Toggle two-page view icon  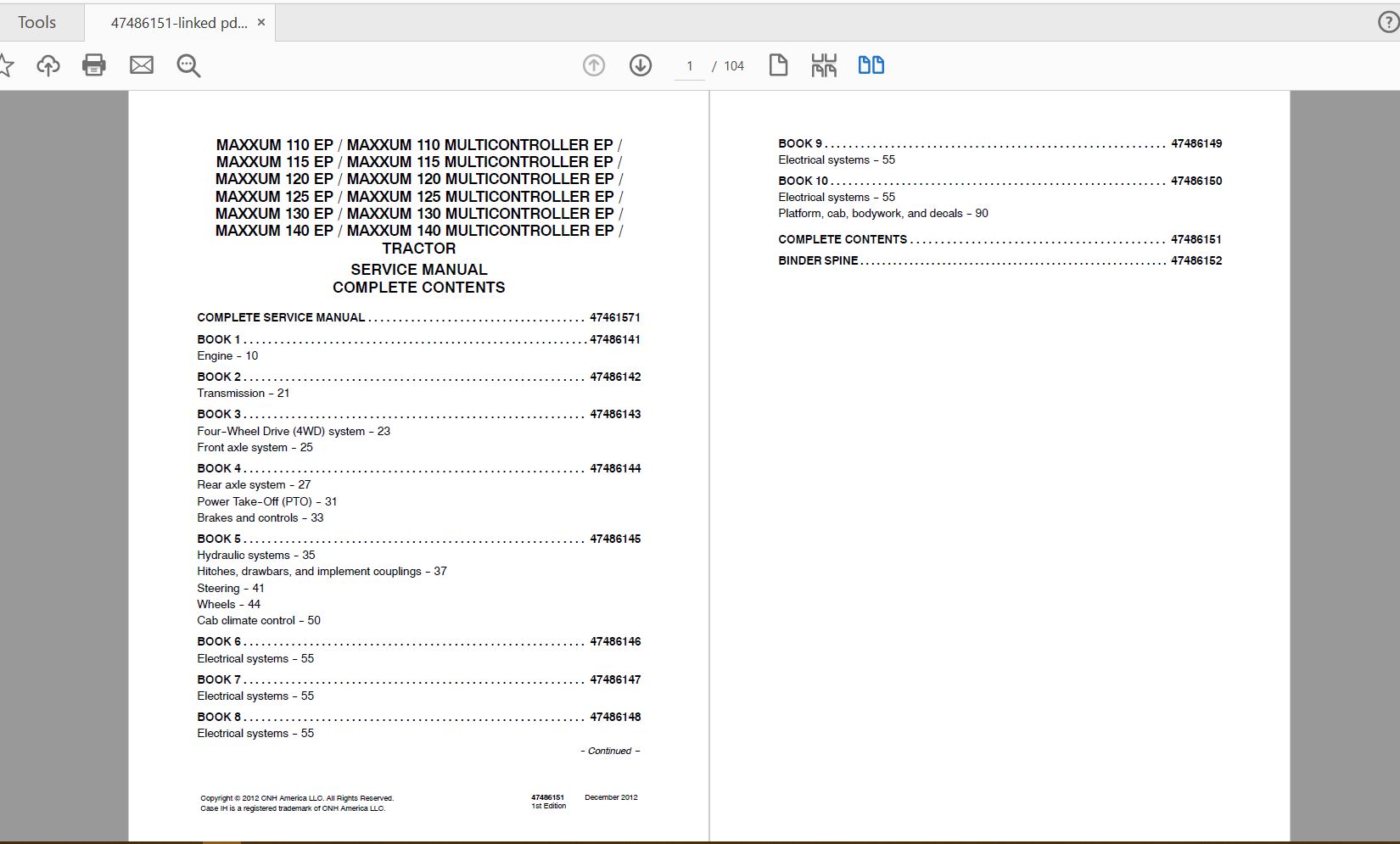click(871, 65)
